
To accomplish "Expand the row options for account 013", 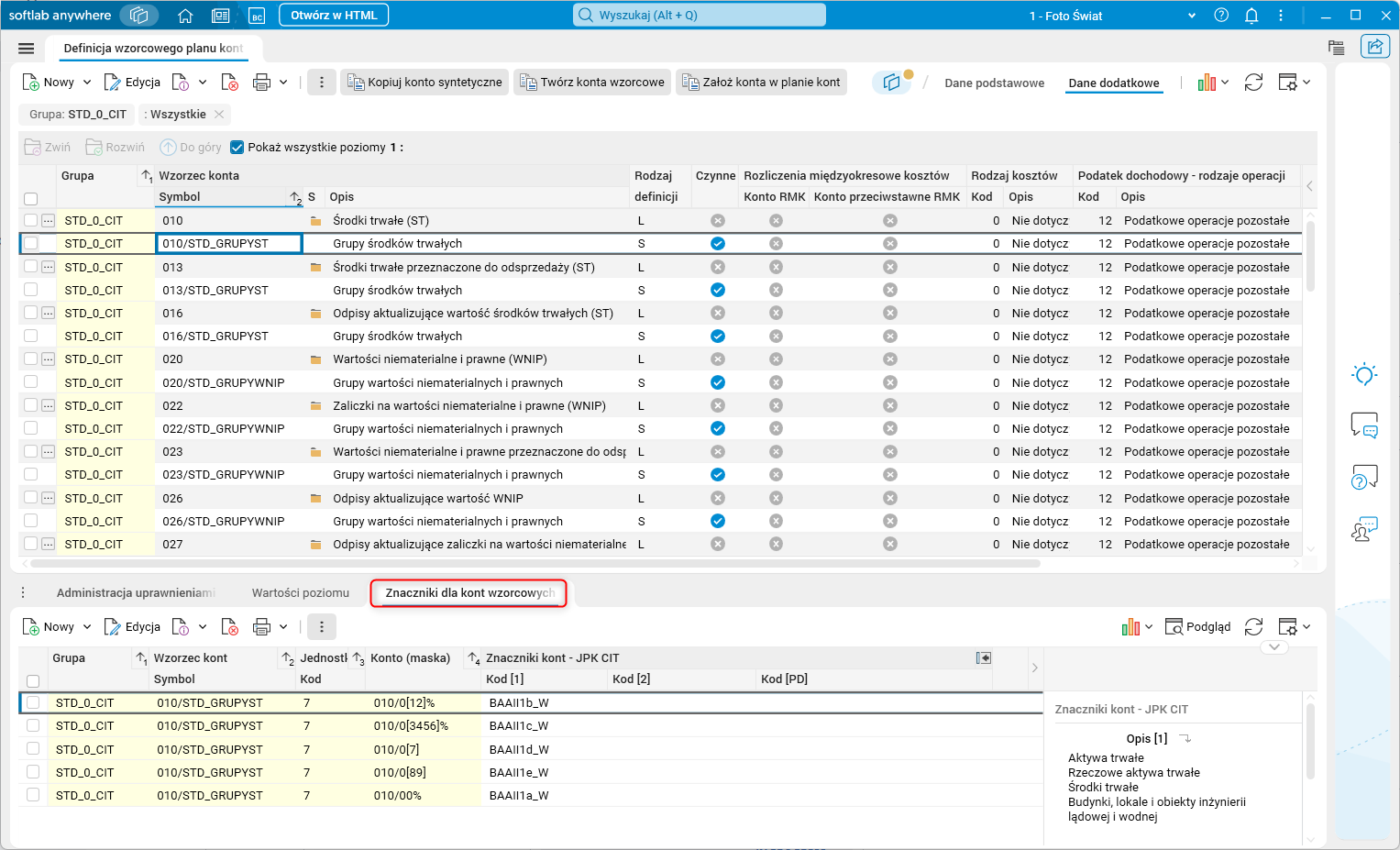I will pos(48,267).
